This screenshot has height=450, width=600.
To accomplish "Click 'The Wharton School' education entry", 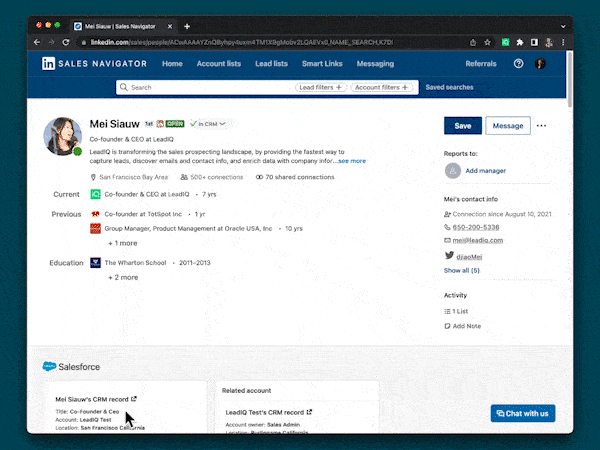I will click(x=135, y=262).
